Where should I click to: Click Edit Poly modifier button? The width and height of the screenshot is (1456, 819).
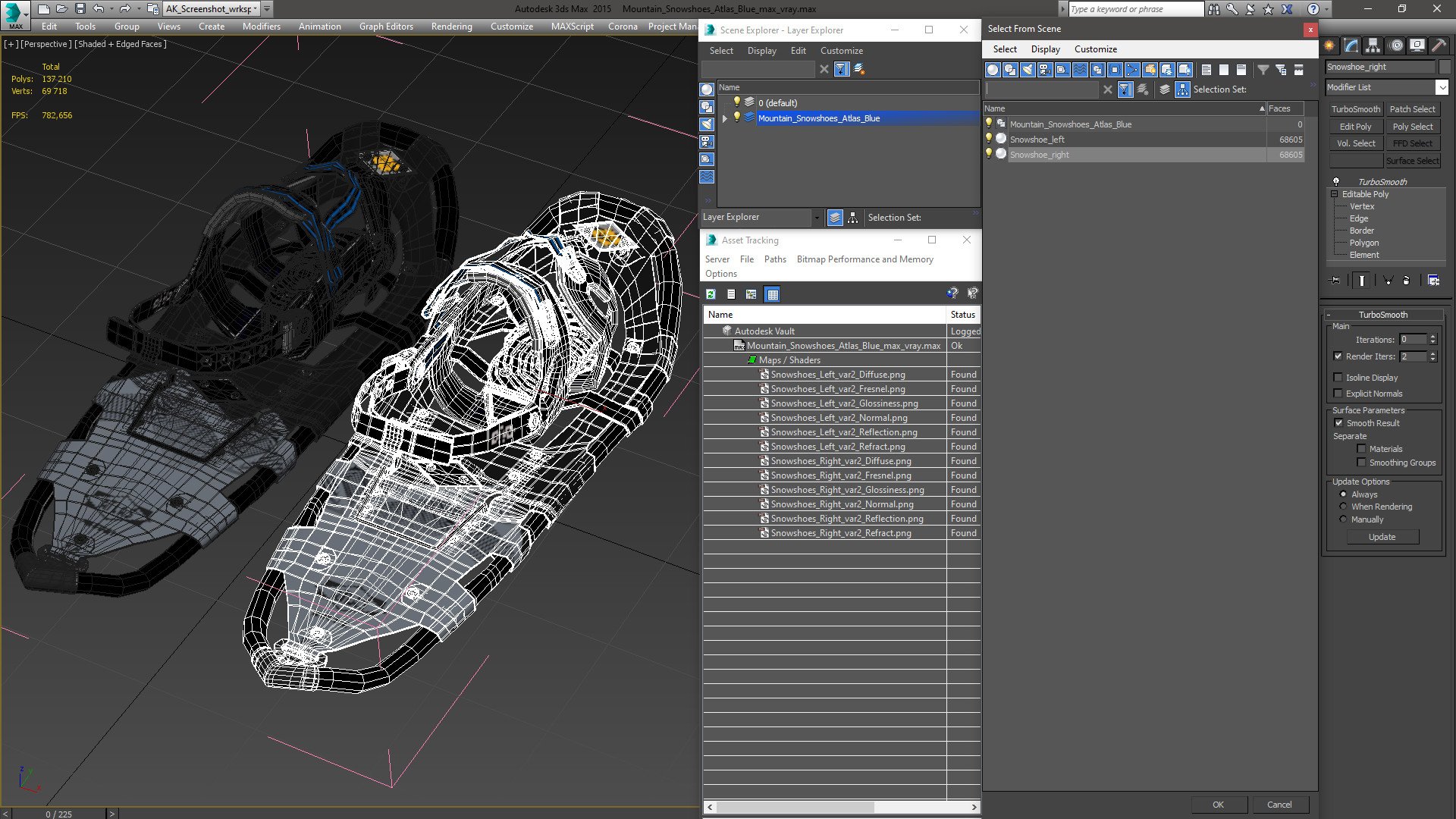[1355, 127]
